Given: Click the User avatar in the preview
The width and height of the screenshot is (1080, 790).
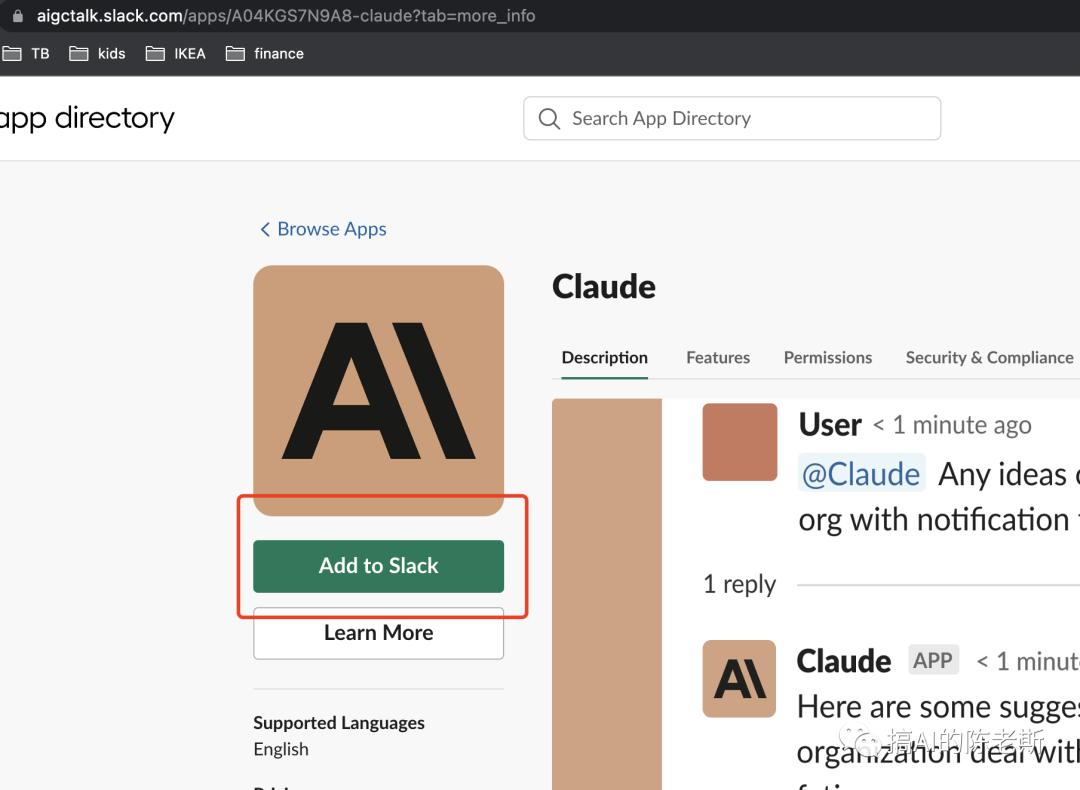Looking at the screenshot, I should click(740, 442).
